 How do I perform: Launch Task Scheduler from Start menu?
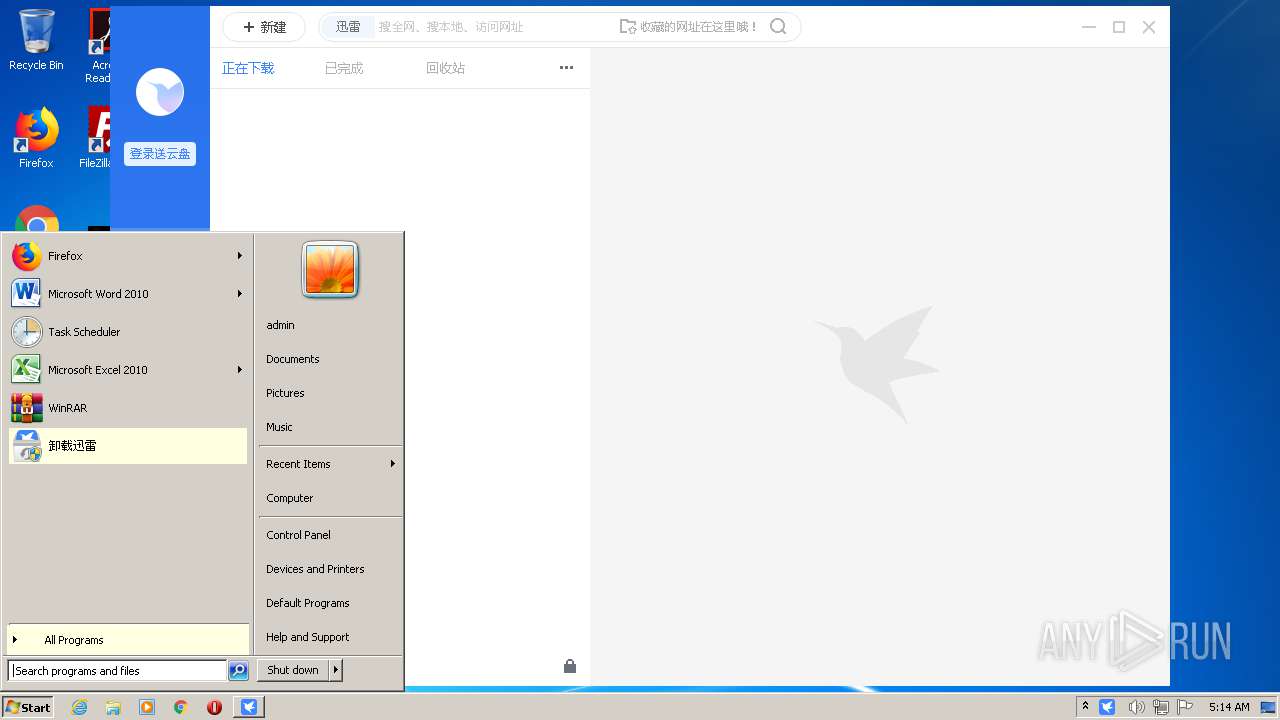pyautogui.click(x=128, y=332)
